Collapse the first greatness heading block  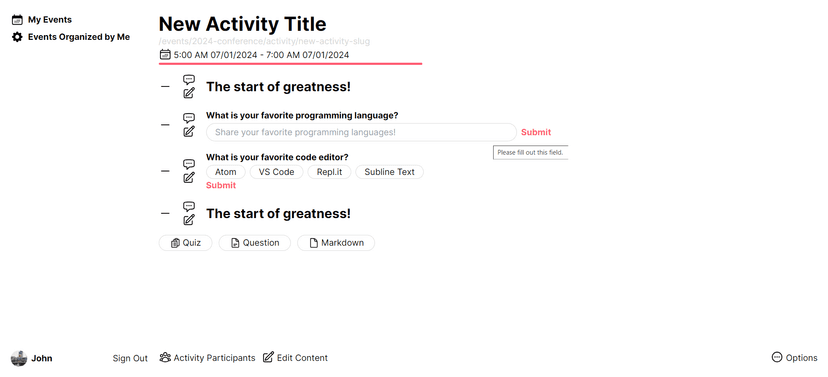[x=165, y=87]
